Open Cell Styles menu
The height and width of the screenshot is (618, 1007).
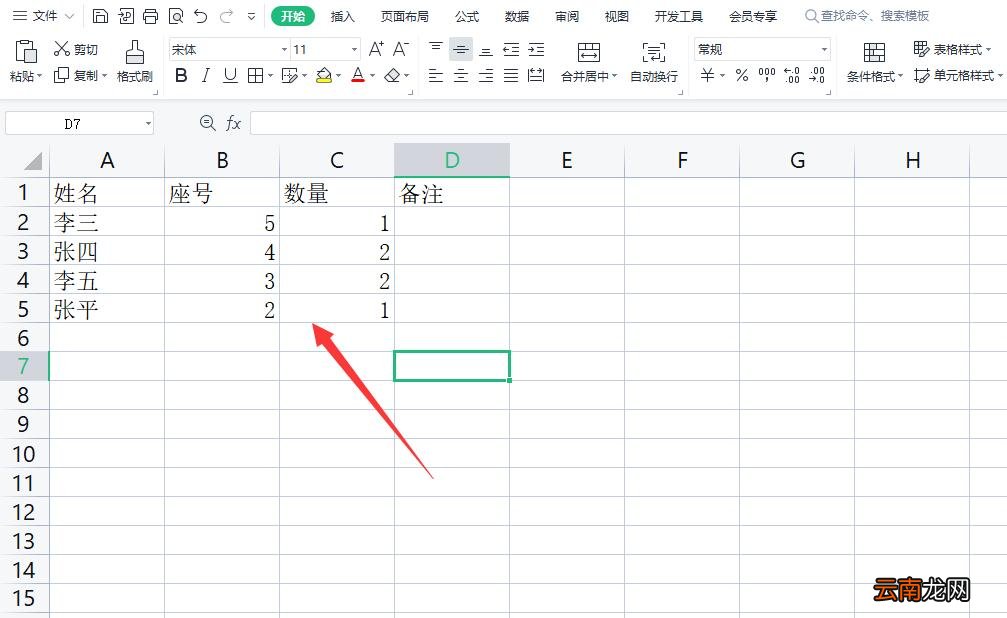[x=958, y=76]
